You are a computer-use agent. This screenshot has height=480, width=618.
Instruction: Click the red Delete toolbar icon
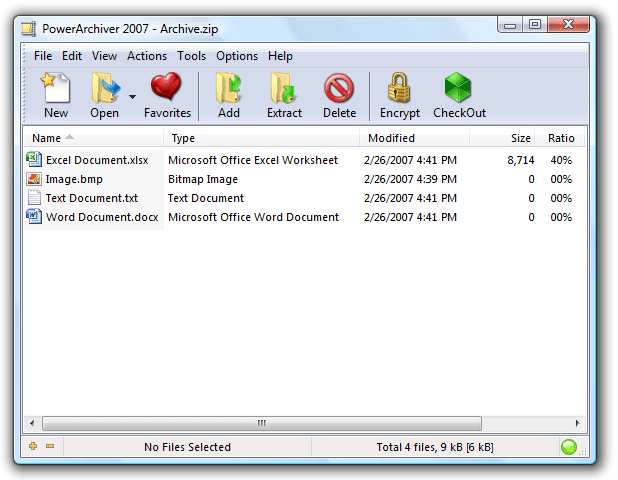[339, 87]
